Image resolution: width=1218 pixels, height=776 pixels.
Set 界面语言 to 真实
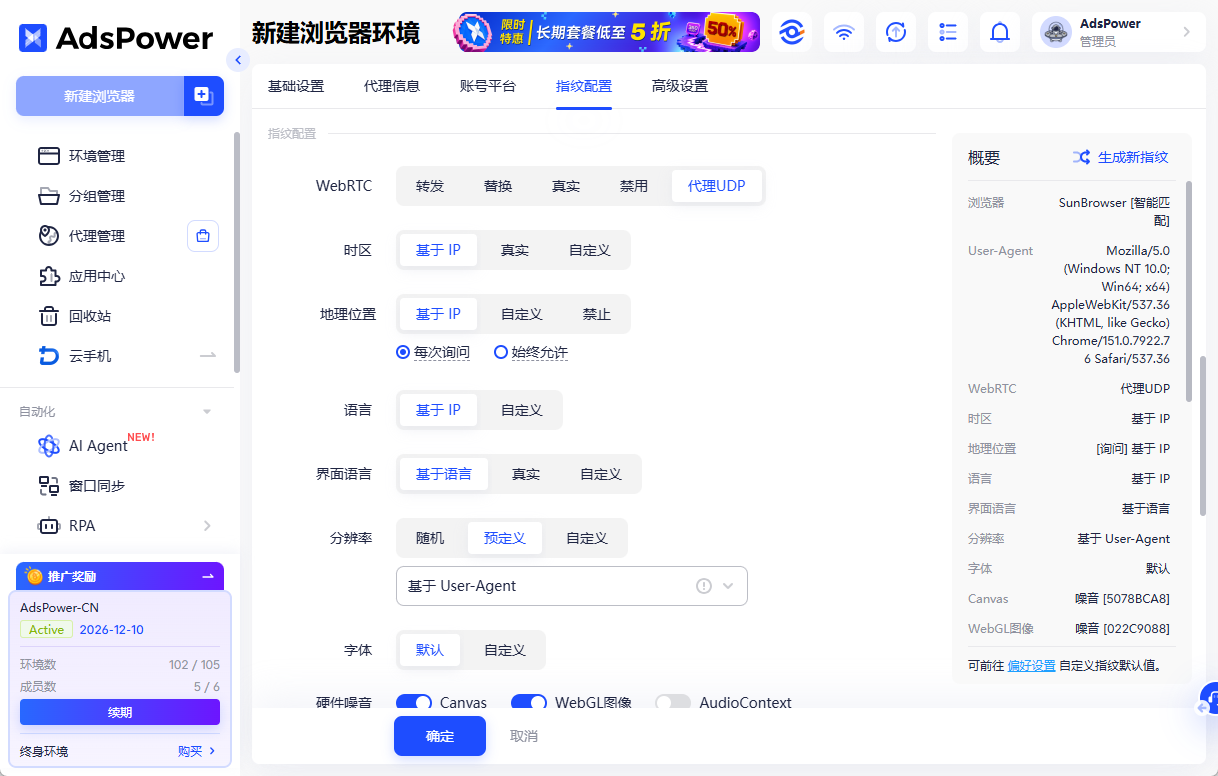pyautogui.click(x=526, y=474)
